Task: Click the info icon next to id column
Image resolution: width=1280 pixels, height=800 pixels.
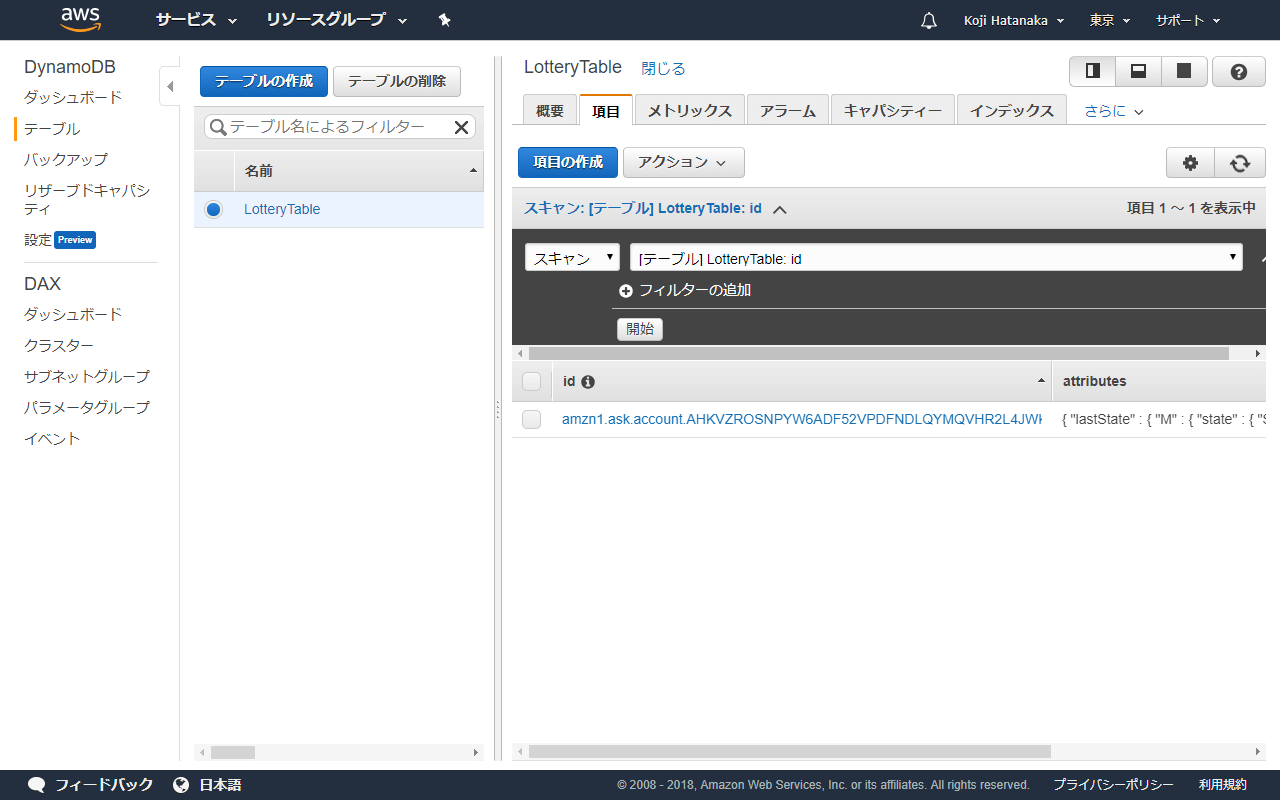Action: 588,382
